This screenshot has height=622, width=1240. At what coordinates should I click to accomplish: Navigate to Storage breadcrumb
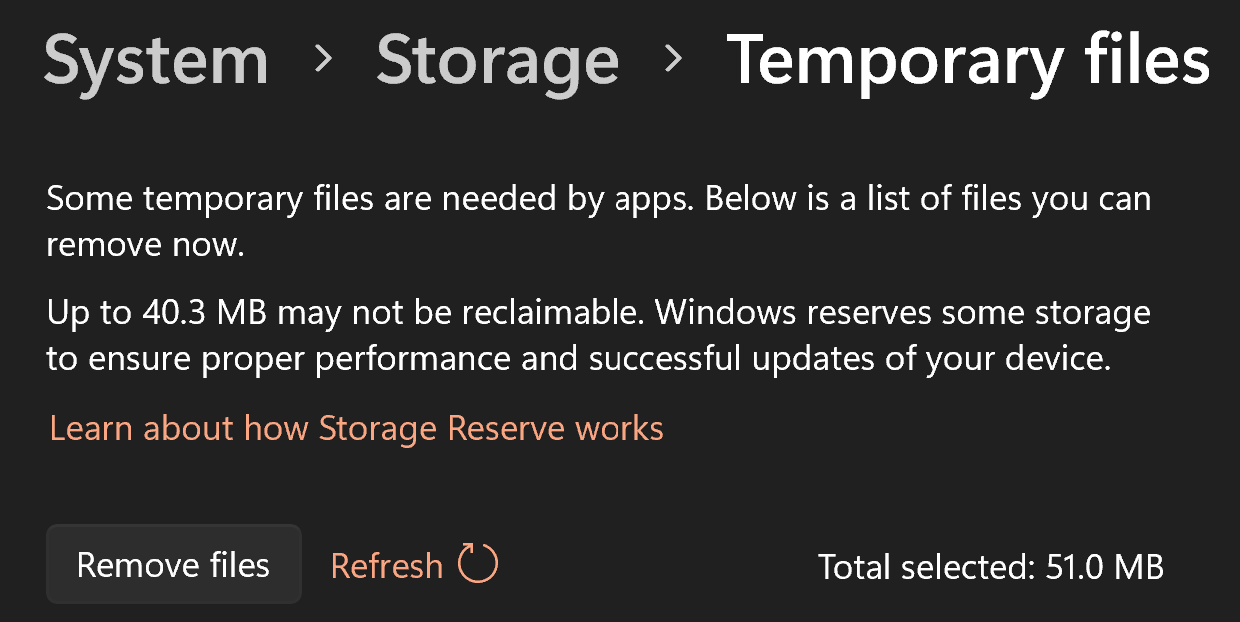[x=497, y=60]
